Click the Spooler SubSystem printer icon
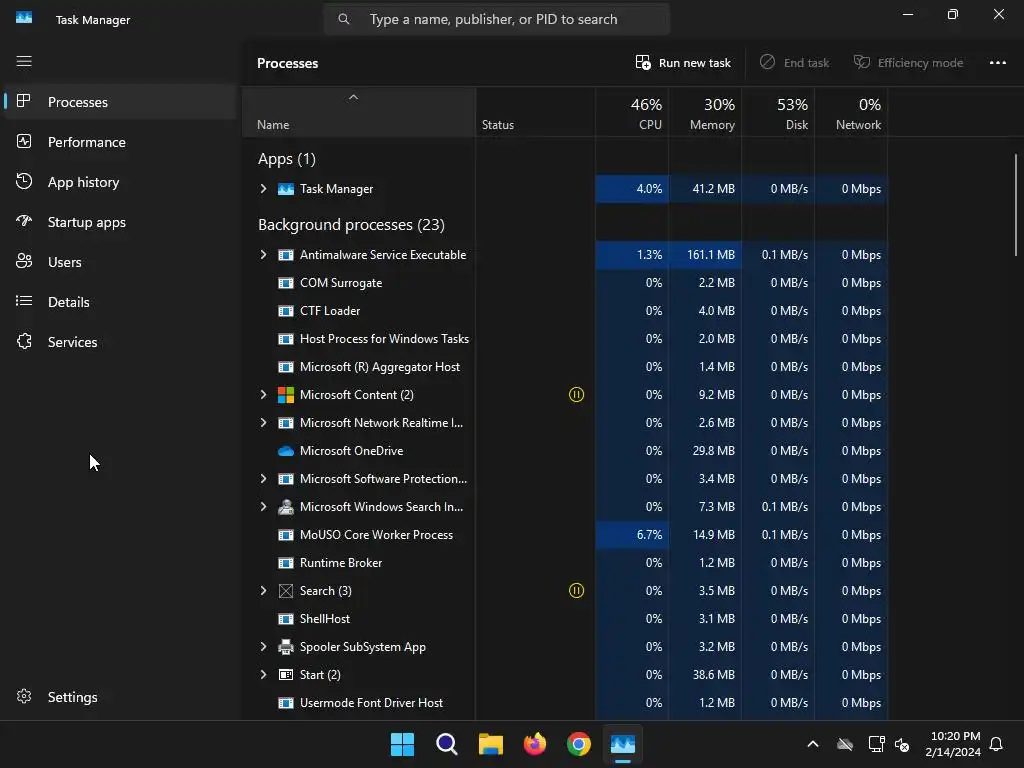This screenshot has width=1024, height=768. (286, 647)
